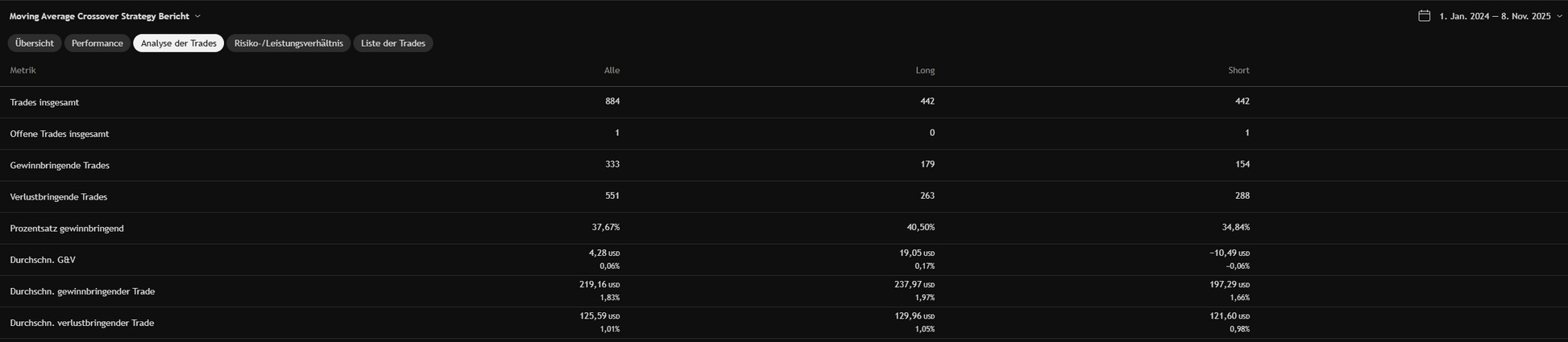Select Durchschn. gewinnbringender Trade label
The width and height of the screenshot is (1568, 342).
click(82, 291)
